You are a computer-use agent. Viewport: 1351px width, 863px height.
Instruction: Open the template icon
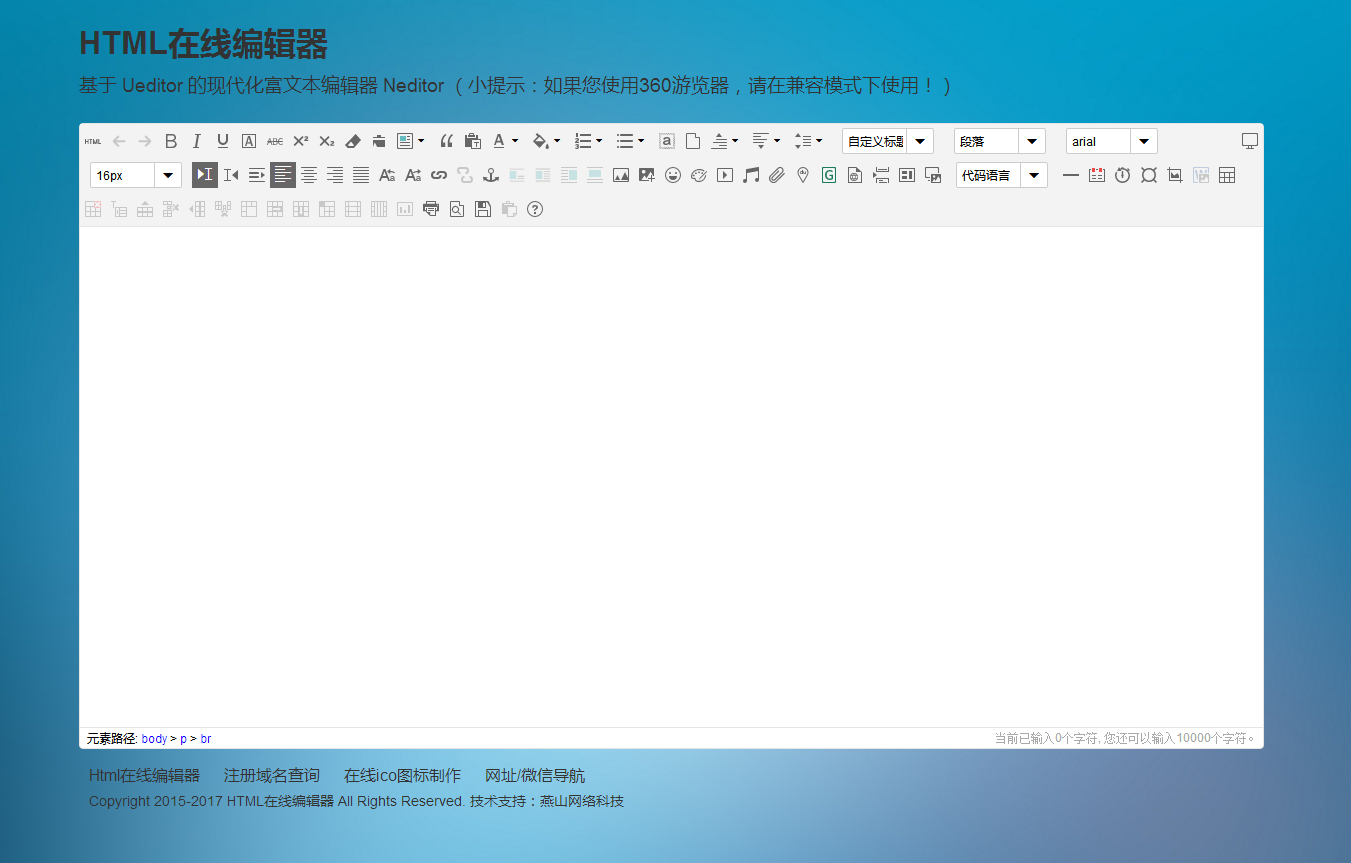point(907,175)
